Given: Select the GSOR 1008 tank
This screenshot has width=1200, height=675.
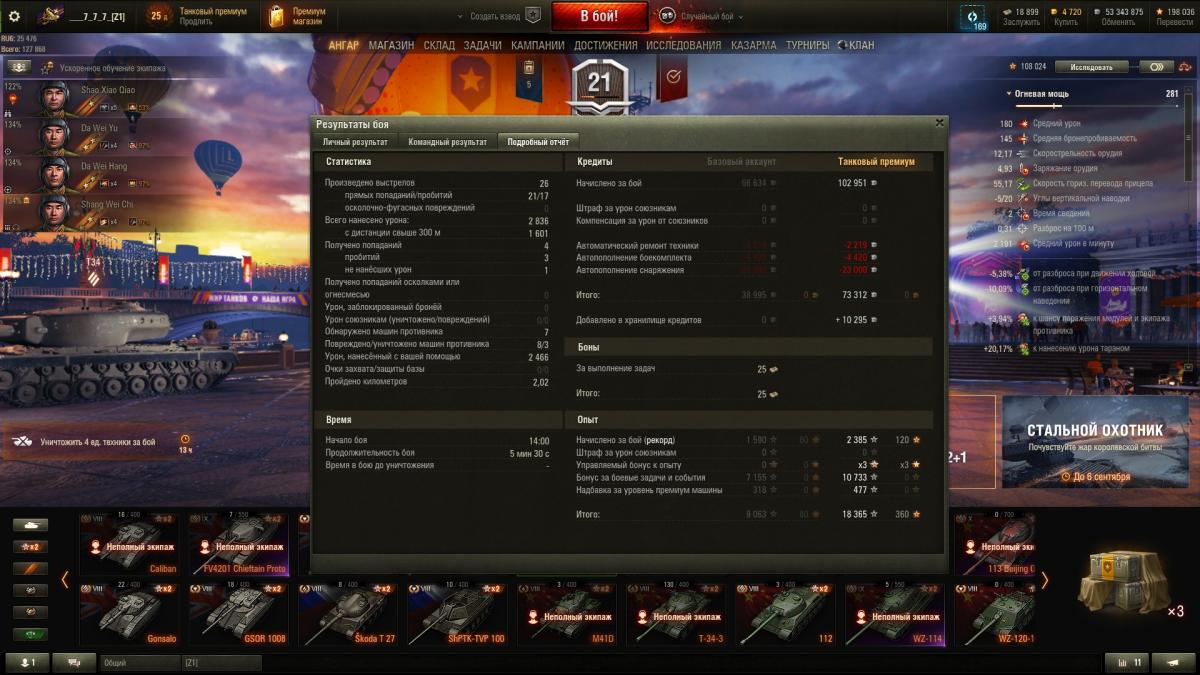Looking at the screenshot, I should [239, 614].
